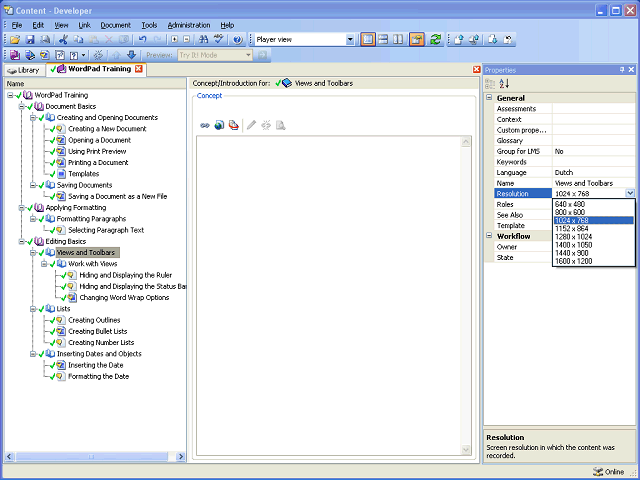The width and height of the screenshot is (640, 480).
Task: Click the Concept text editing area
Action: (x=329, y=296)
